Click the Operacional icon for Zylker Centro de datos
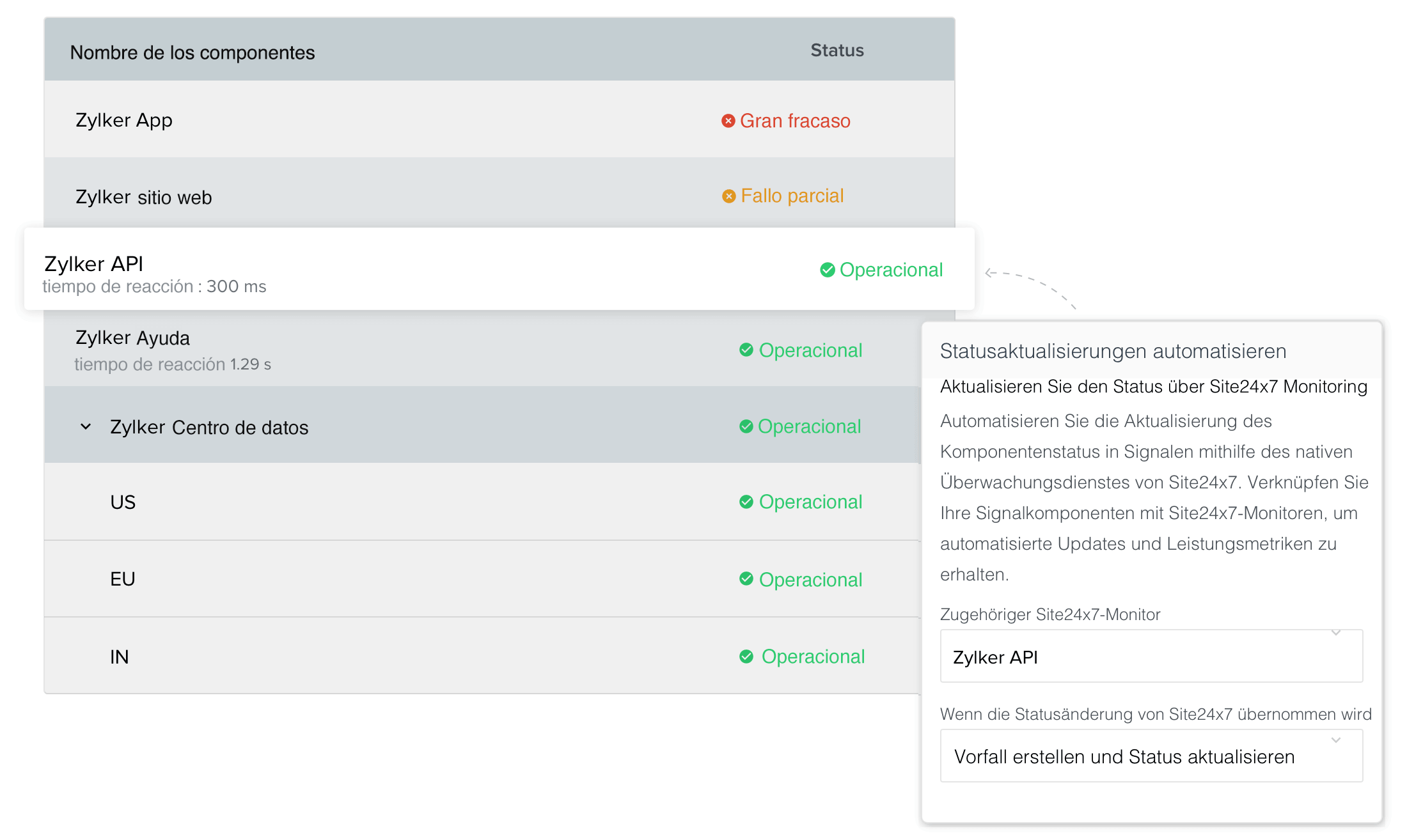The width and height of the screenshot is (1407, 840). 746,426
